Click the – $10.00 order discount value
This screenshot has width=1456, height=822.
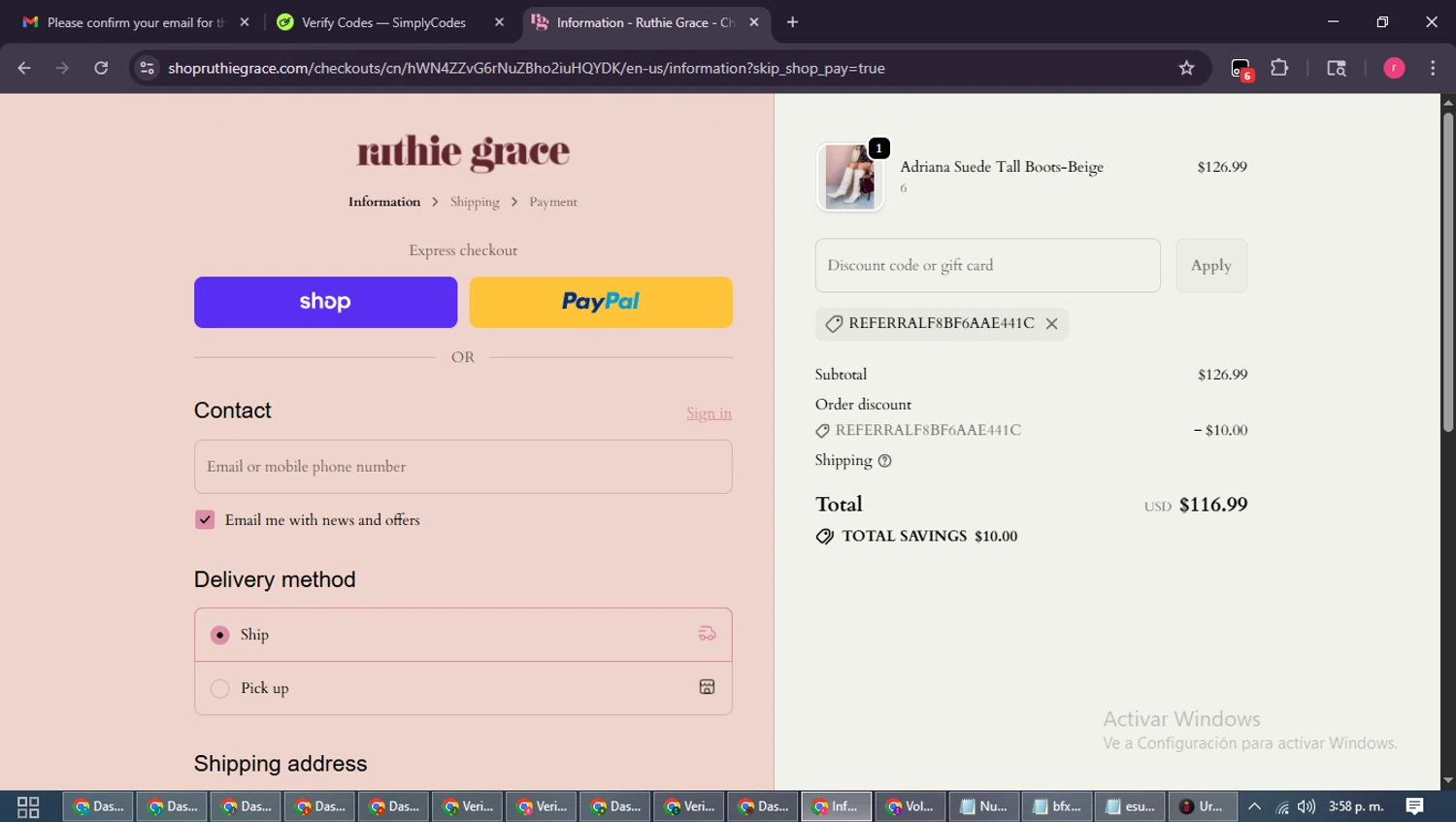coord(1220,430)
